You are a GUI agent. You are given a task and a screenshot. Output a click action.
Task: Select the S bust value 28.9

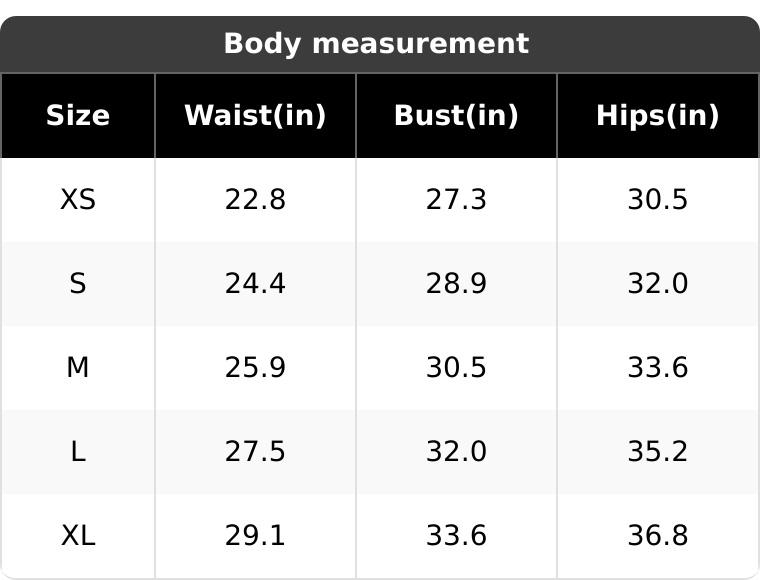pos(456,283)
